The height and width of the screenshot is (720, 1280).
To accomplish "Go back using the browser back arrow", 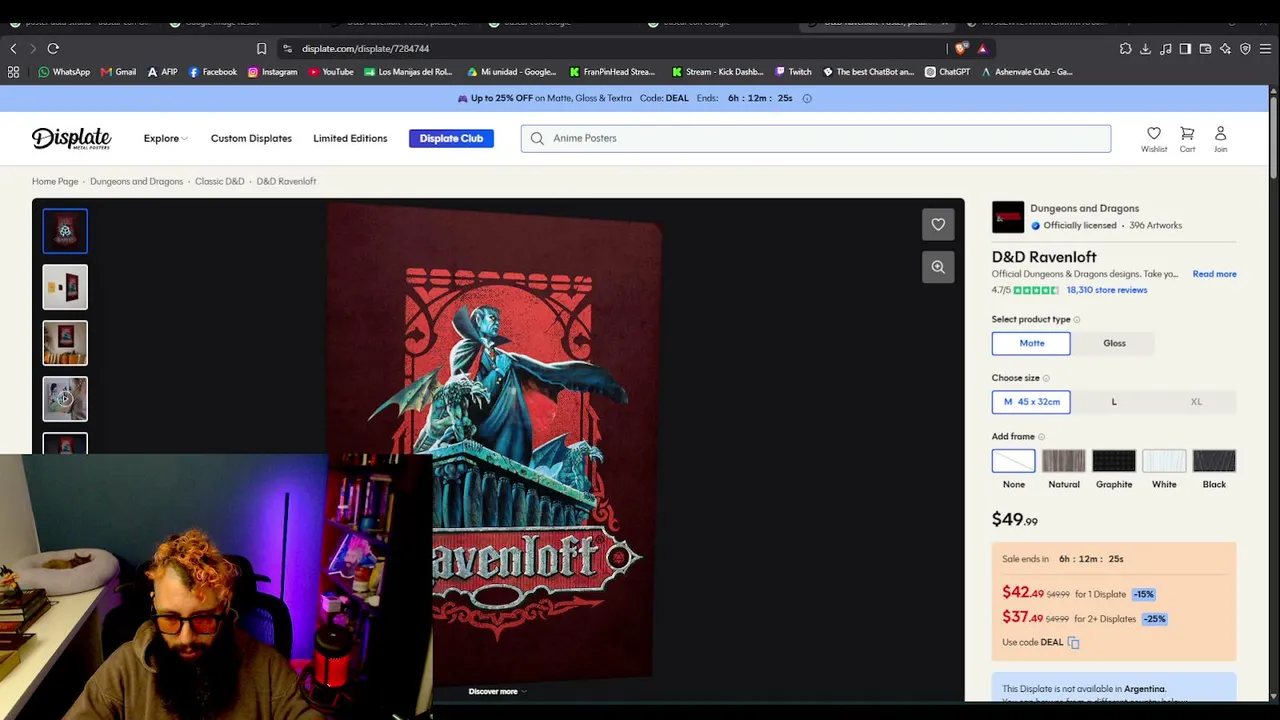I will [13, 48].
